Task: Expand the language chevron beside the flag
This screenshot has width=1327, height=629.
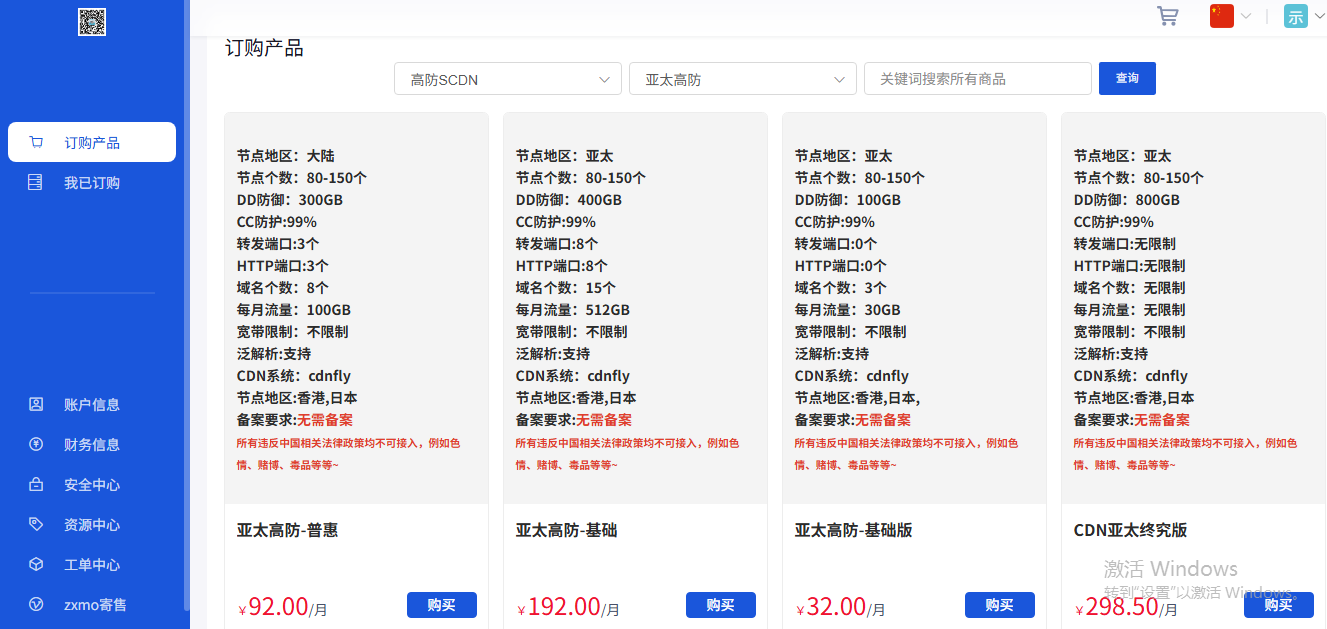Action: (x=1246, y=16)
